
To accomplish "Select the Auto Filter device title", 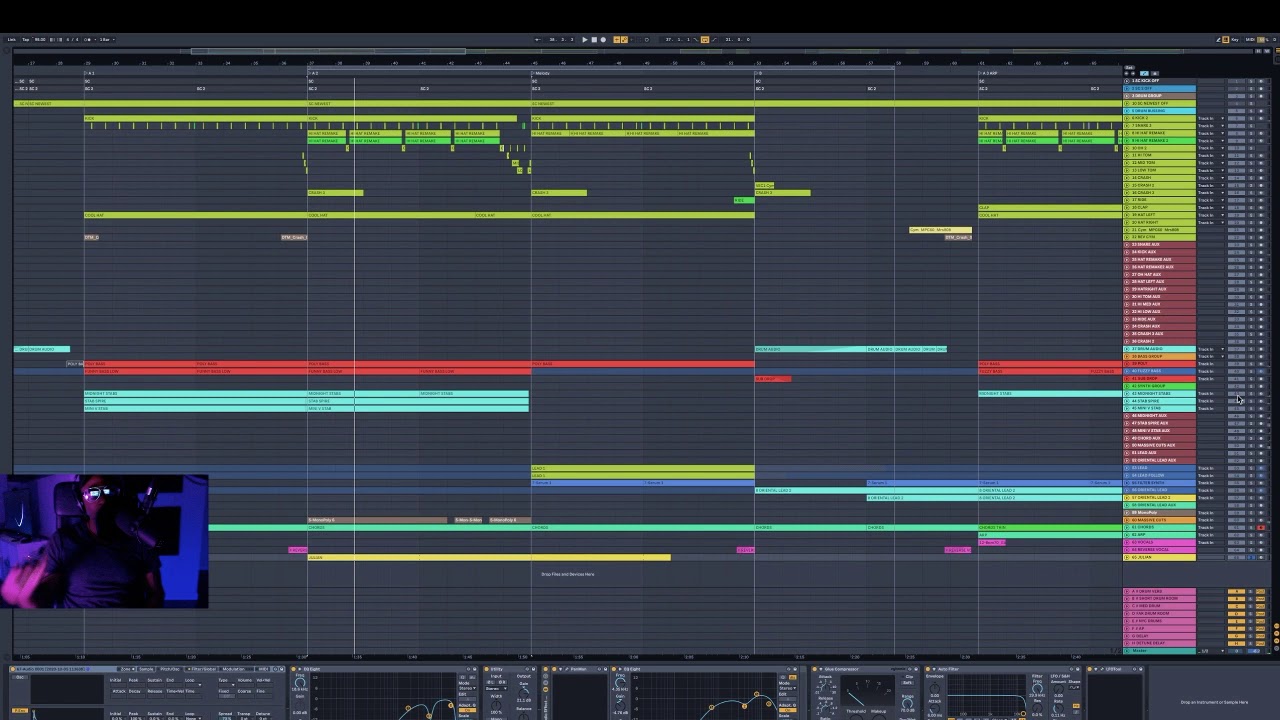I will click(x=949, y=669).
